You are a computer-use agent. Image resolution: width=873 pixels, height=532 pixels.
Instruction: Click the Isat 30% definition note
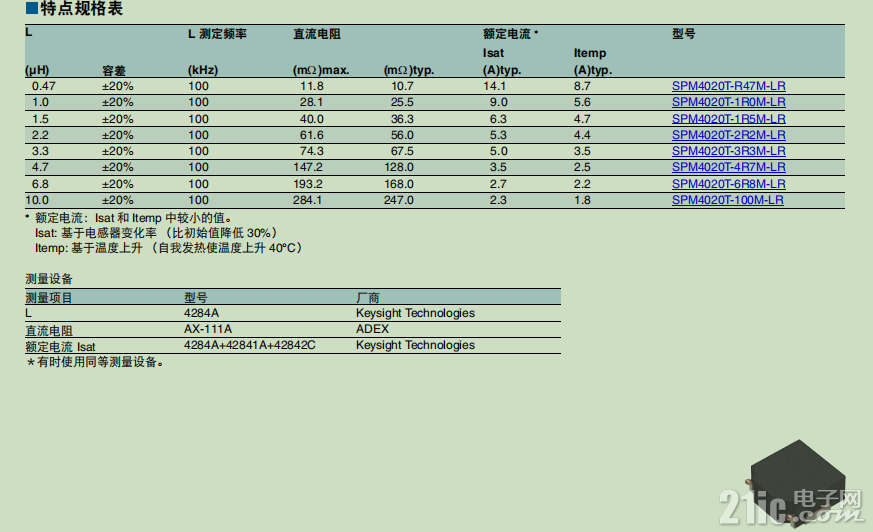156,233
